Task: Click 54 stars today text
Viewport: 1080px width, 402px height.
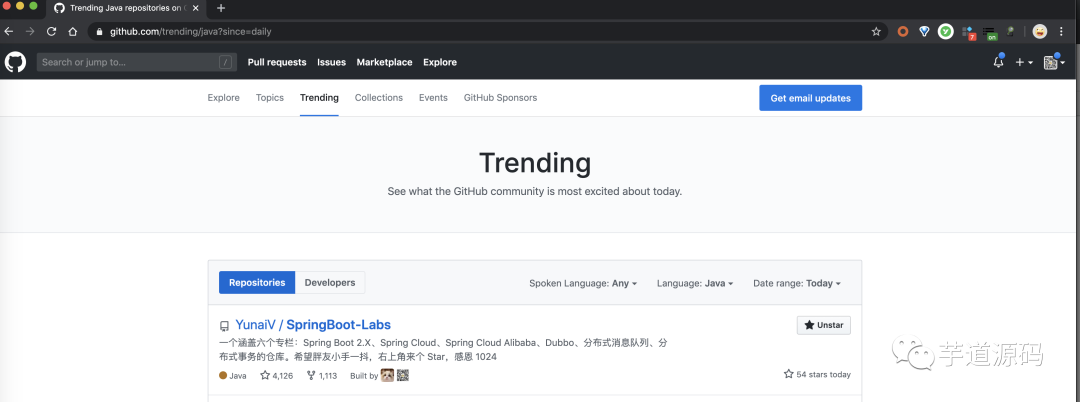Action: 817,374
